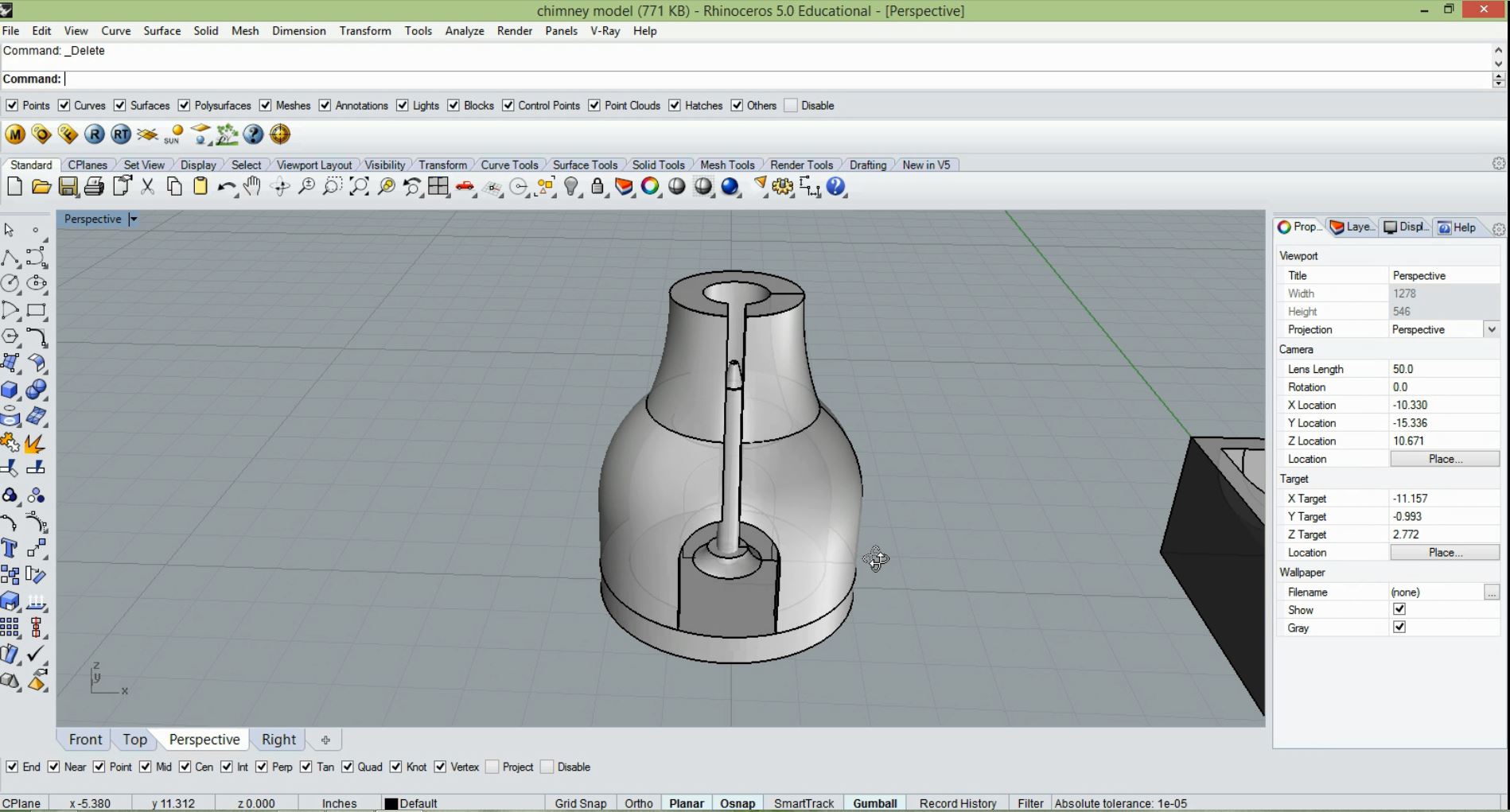Toggle Grid Snap in the status bar
Viewport: 1510px width, 812px height.
click(x=580, y=803)
